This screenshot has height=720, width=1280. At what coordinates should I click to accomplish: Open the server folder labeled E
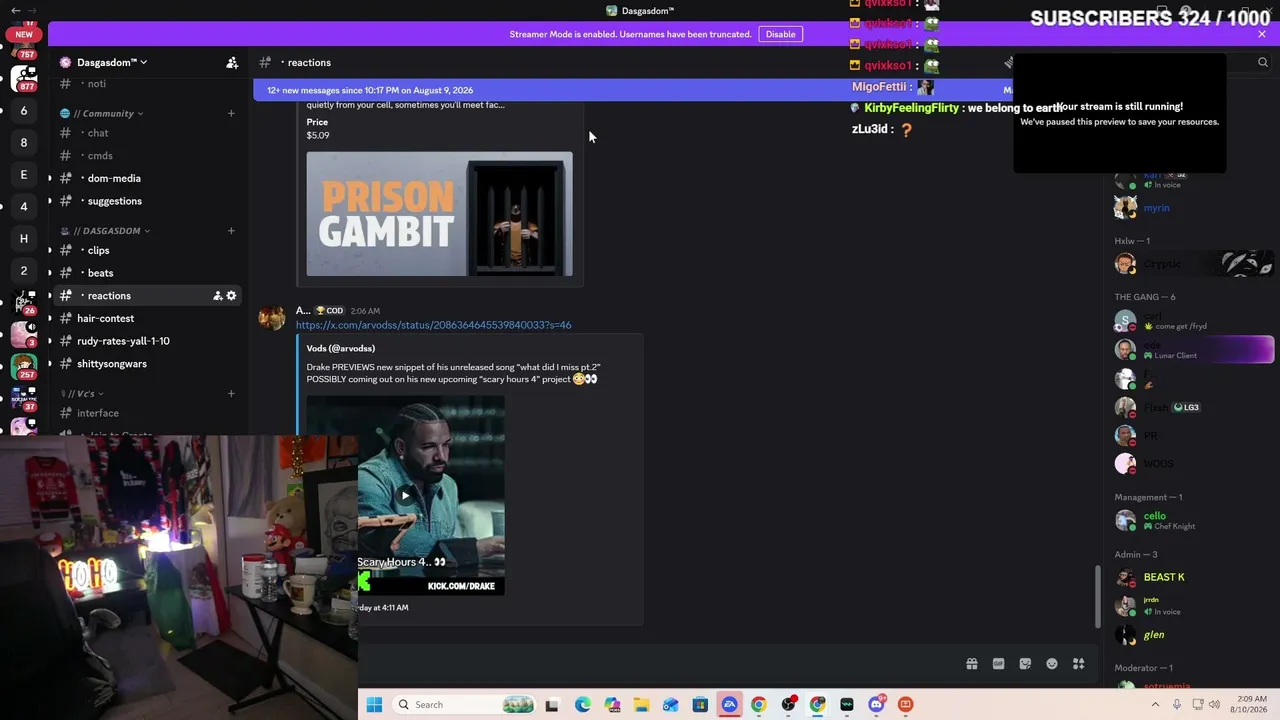click(x=24, y=174)
